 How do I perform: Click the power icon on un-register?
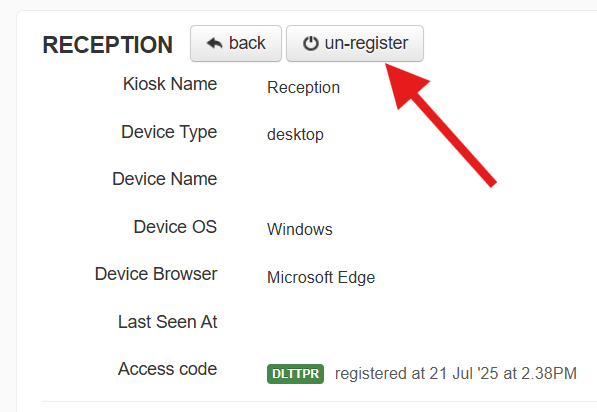311,43
